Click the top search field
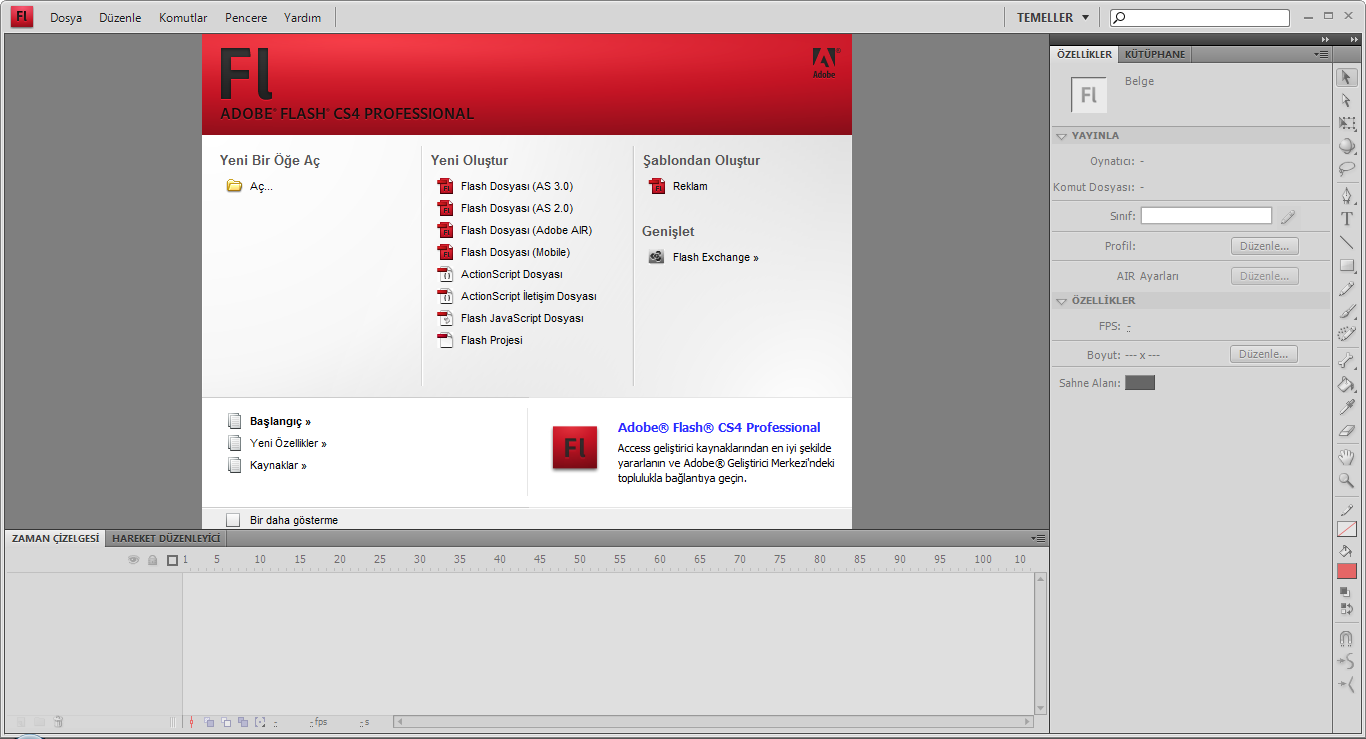The image size is (1366, 739). coord(1200,17)
